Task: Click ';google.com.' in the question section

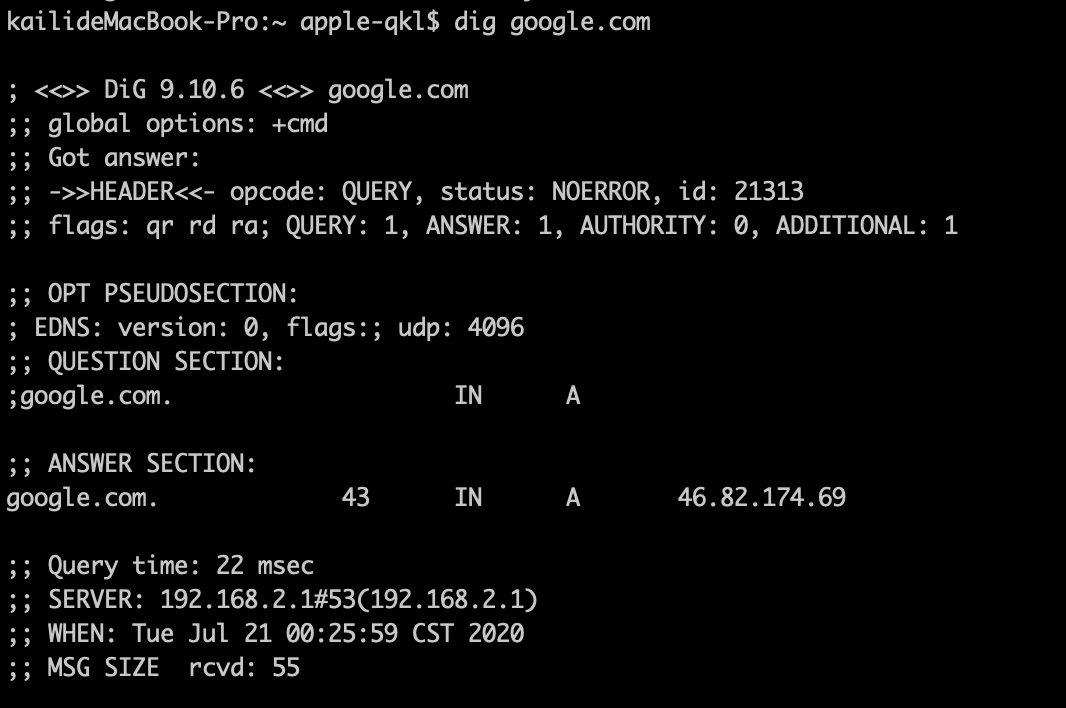Action: (x=90, y=396)
